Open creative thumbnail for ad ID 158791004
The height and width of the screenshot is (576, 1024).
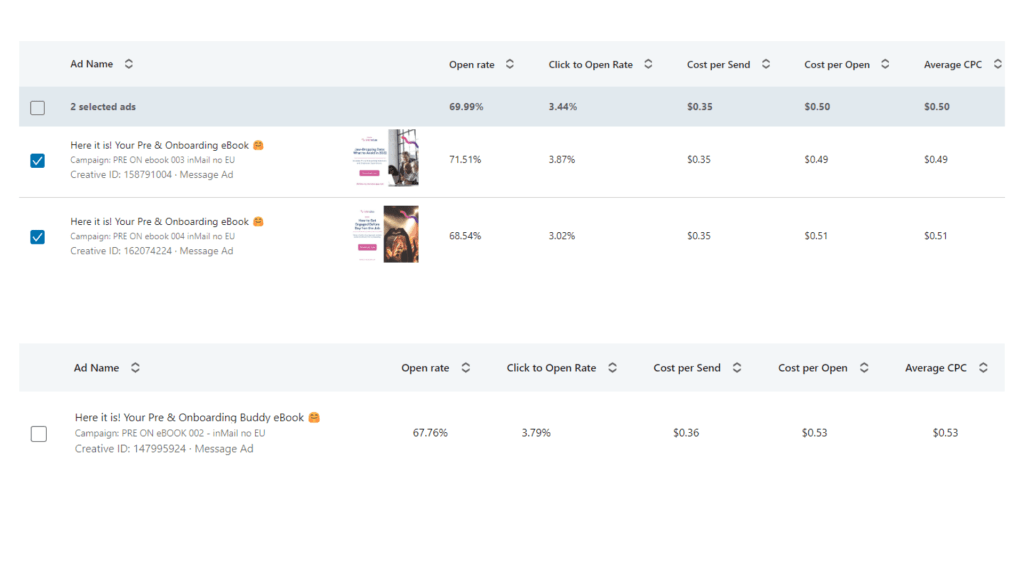(386, 158)
